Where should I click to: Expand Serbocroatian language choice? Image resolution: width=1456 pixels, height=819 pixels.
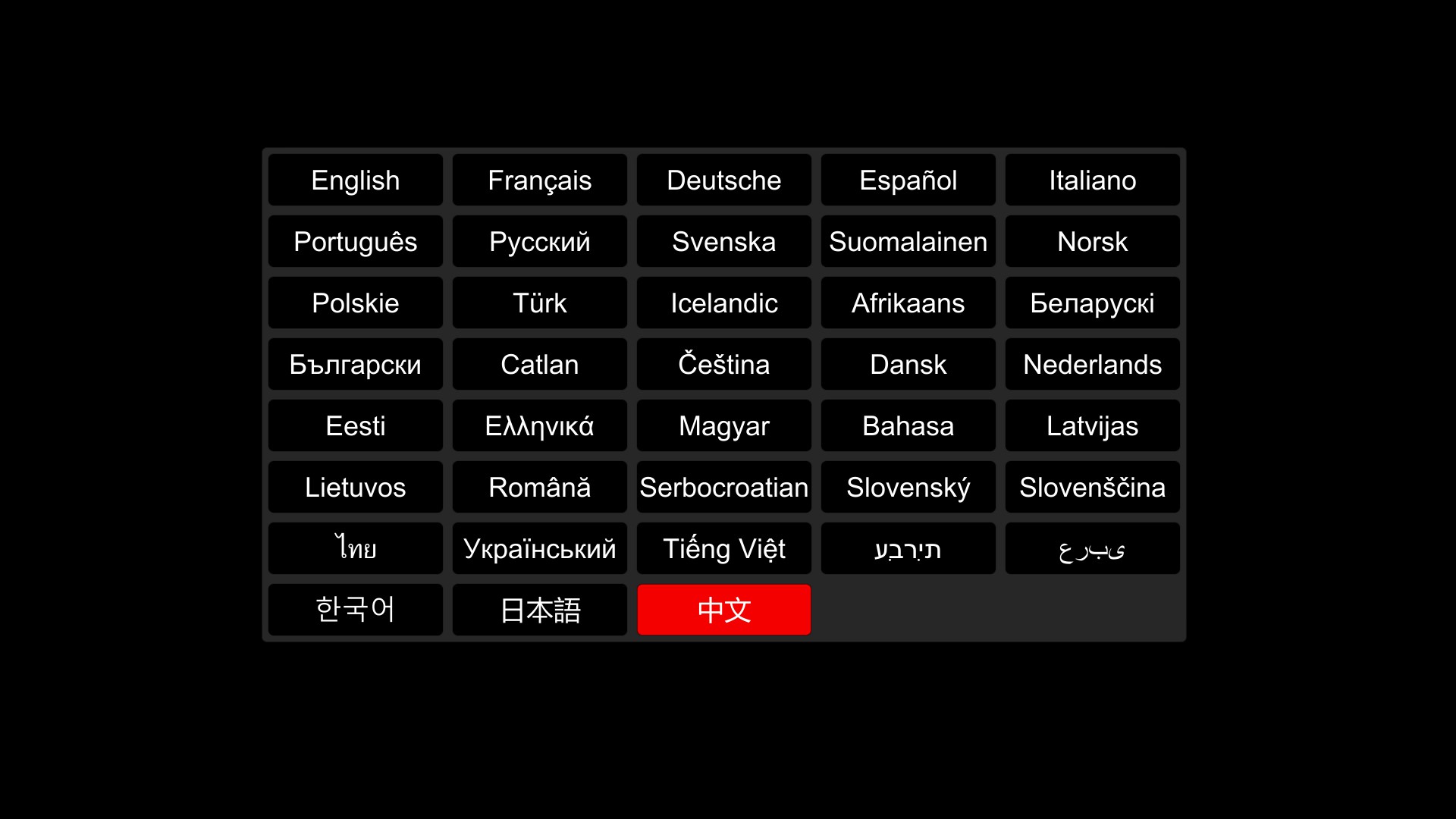725,487
